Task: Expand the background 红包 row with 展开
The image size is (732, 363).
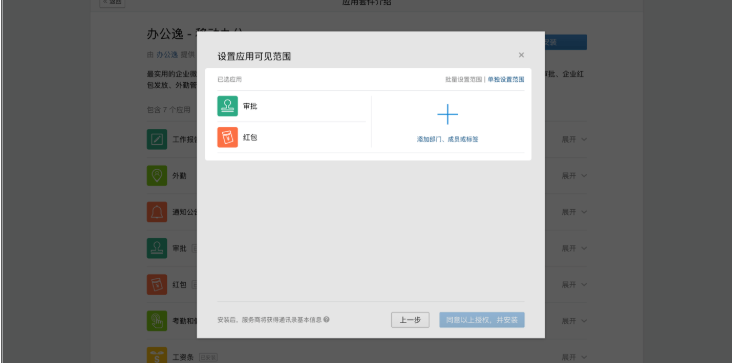Action: [x=574, y=285]
